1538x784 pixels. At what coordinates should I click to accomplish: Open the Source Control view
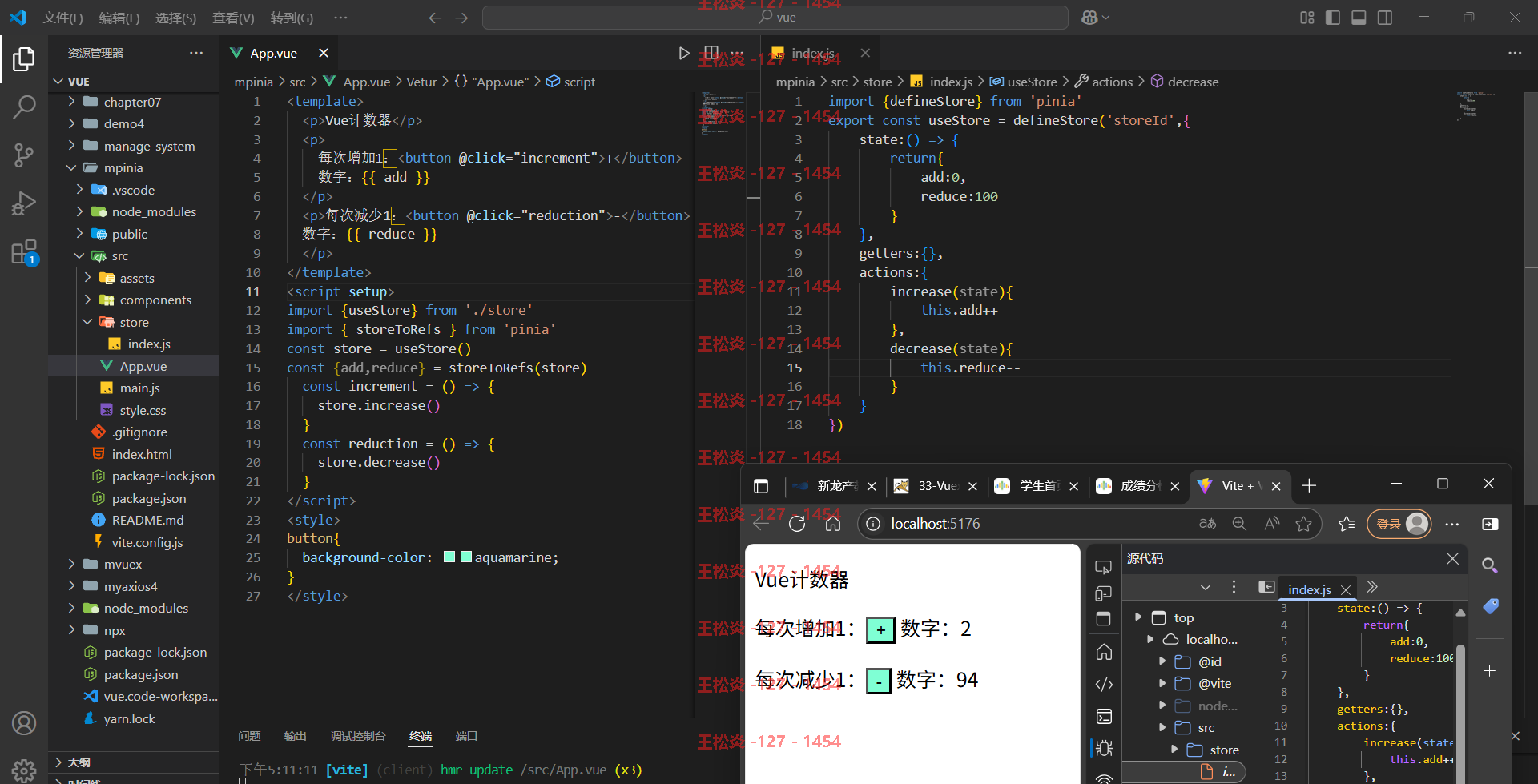click(x=24, y=155)
